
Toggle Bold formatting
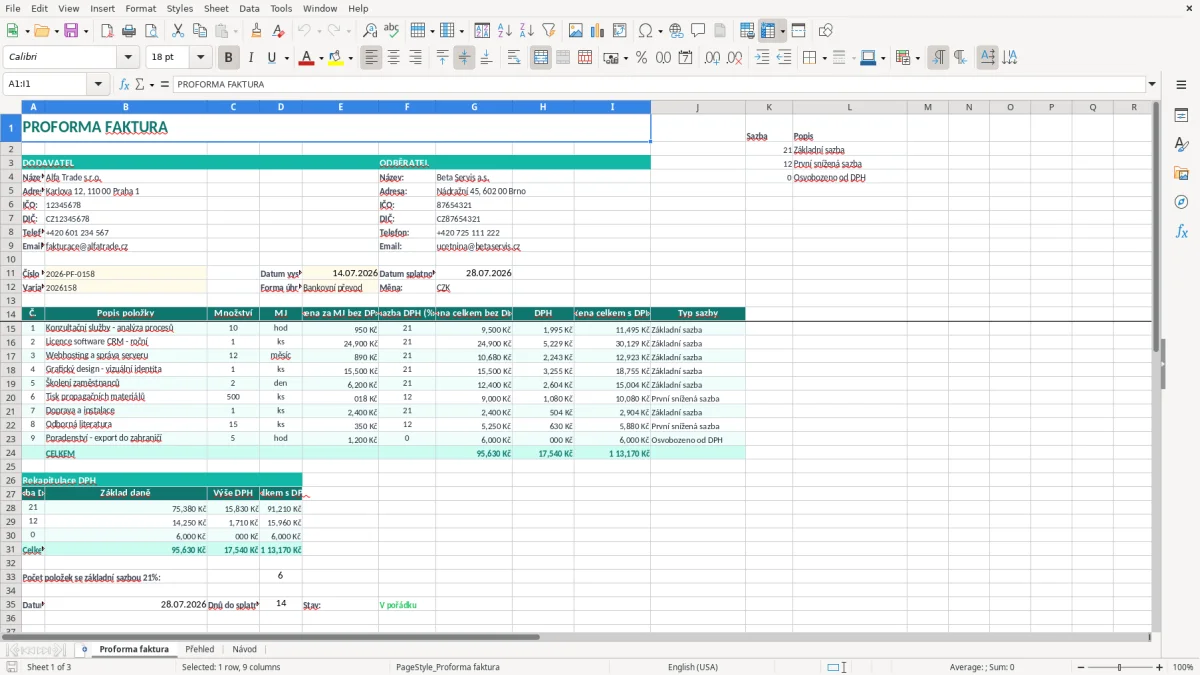(228, 58)
